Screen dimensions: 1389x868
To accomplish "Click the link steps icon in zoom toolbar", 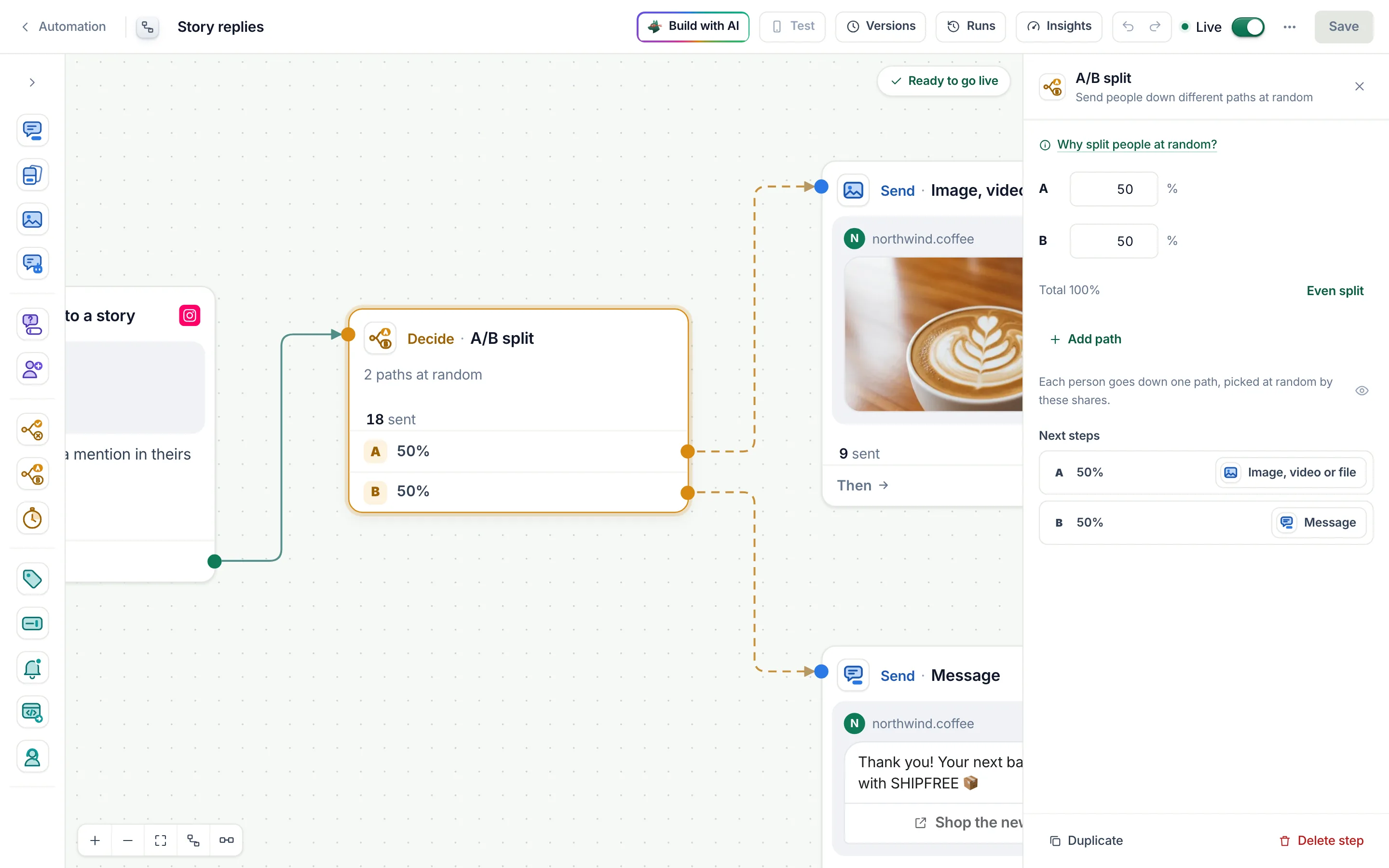I will [x=227, y=840].
